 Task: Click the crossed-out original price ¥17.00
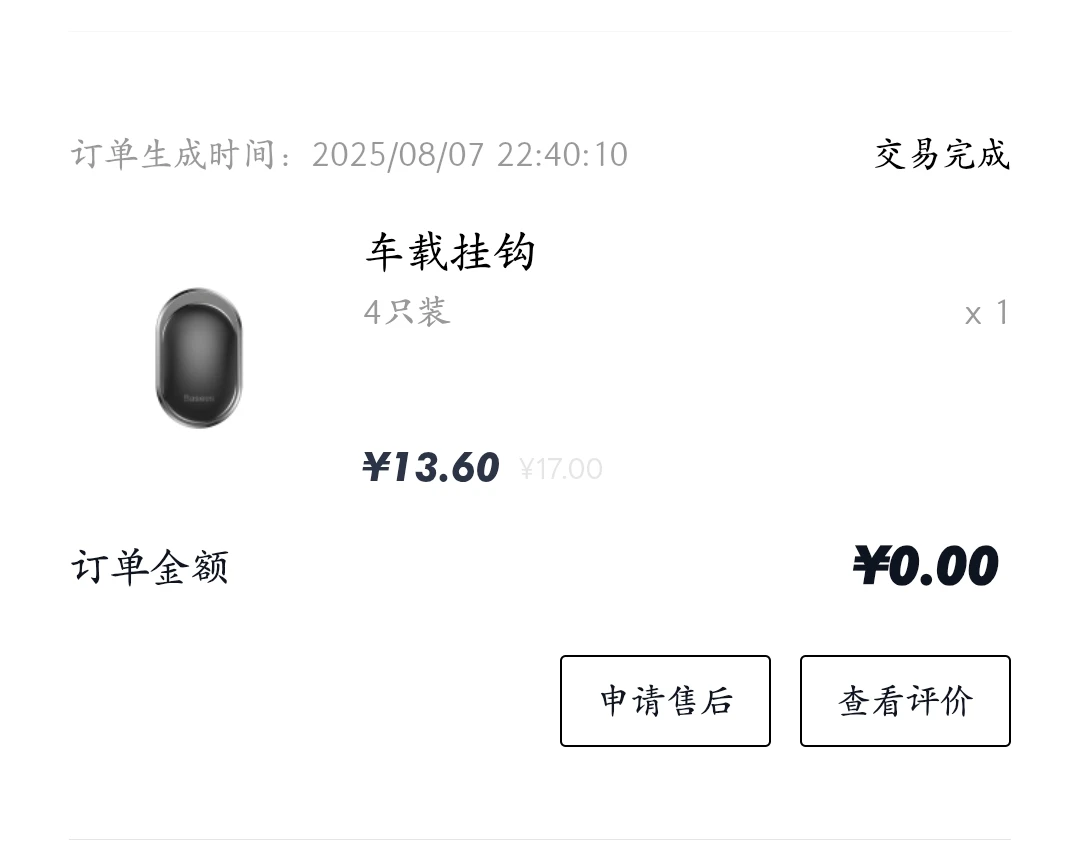tap(561, 469)
